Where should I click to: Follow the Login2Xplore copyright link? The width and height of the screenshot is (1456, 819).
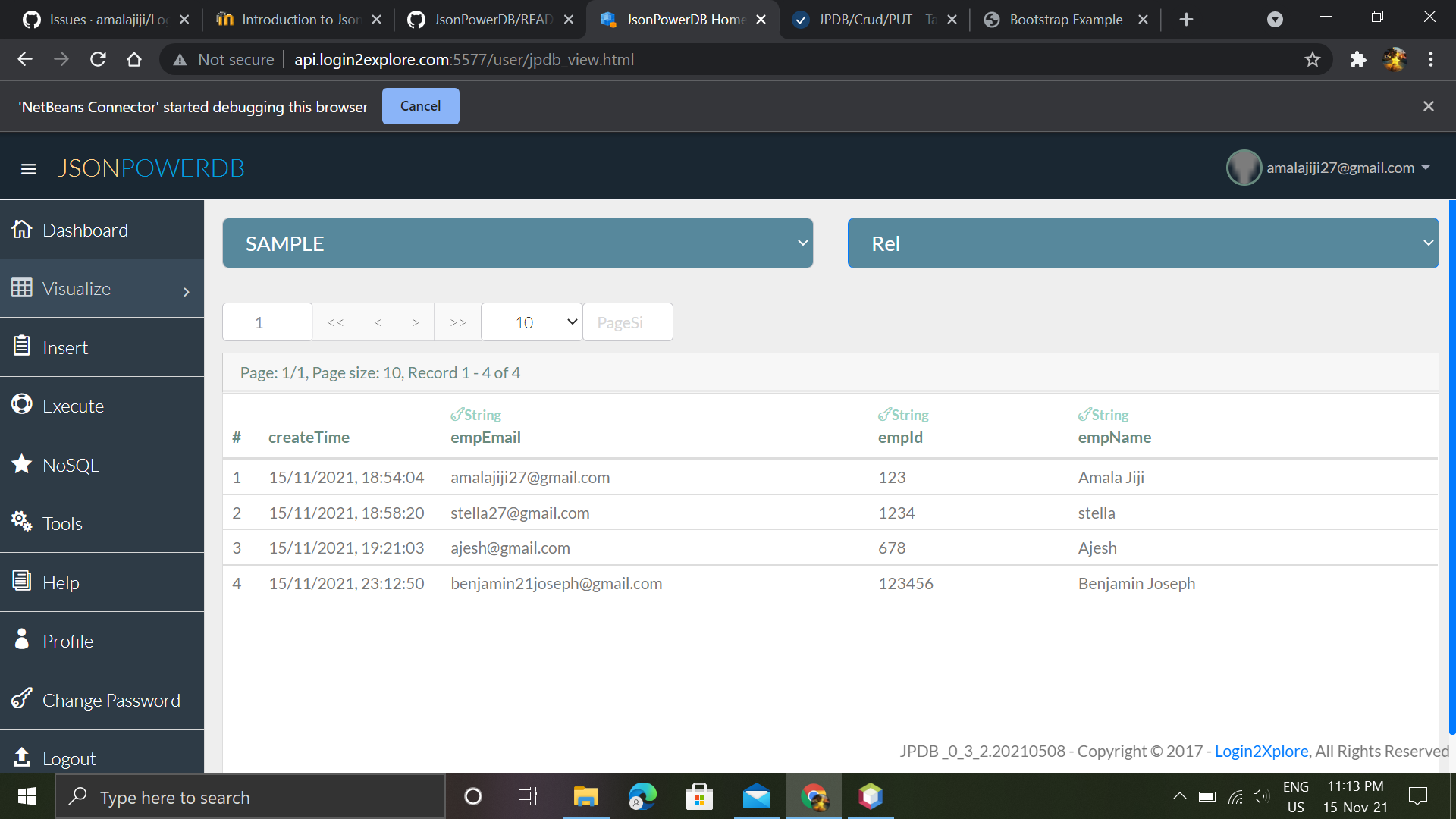coord(1261,751)
